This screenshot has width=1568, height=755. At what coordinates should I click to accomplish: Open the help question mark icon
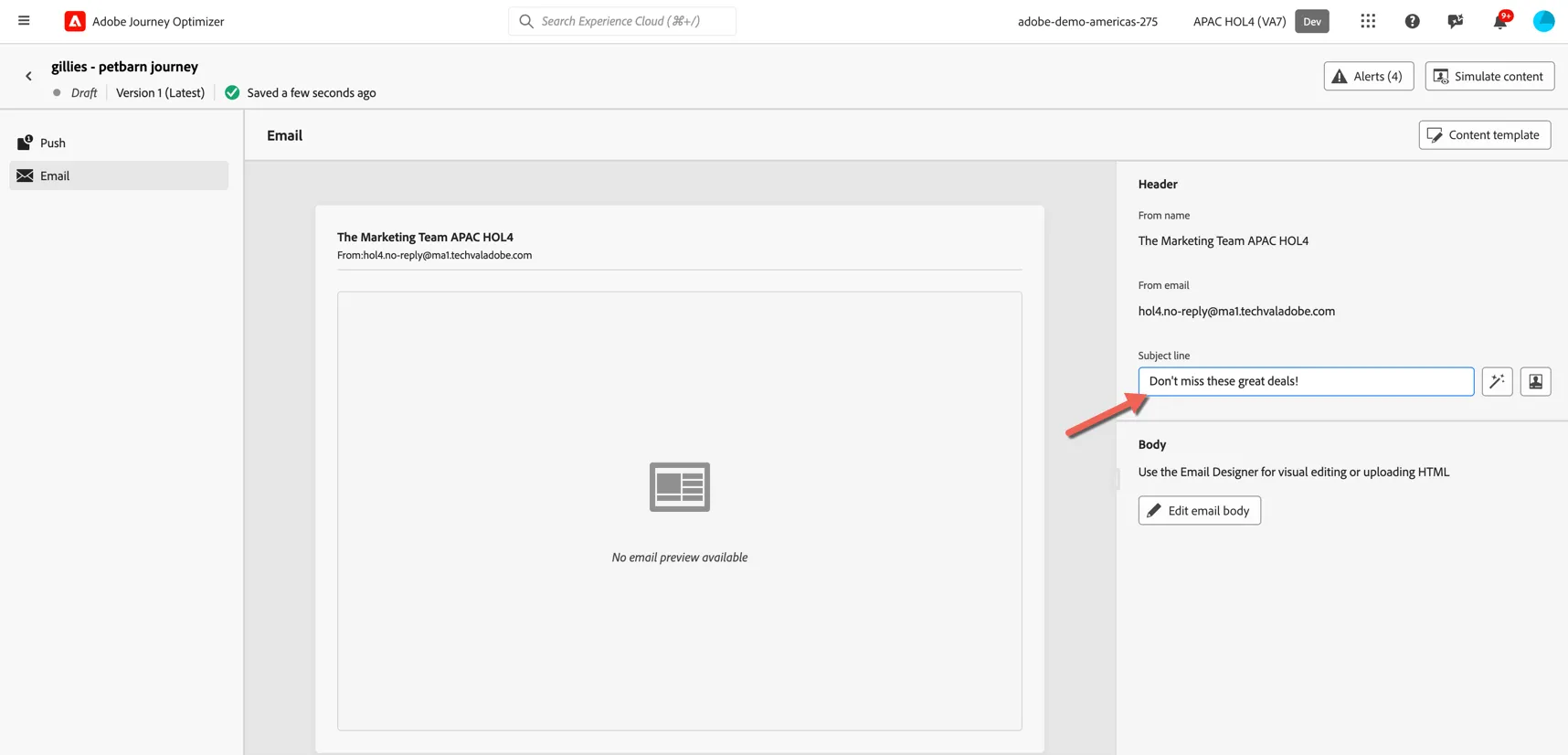point(1412,21)
